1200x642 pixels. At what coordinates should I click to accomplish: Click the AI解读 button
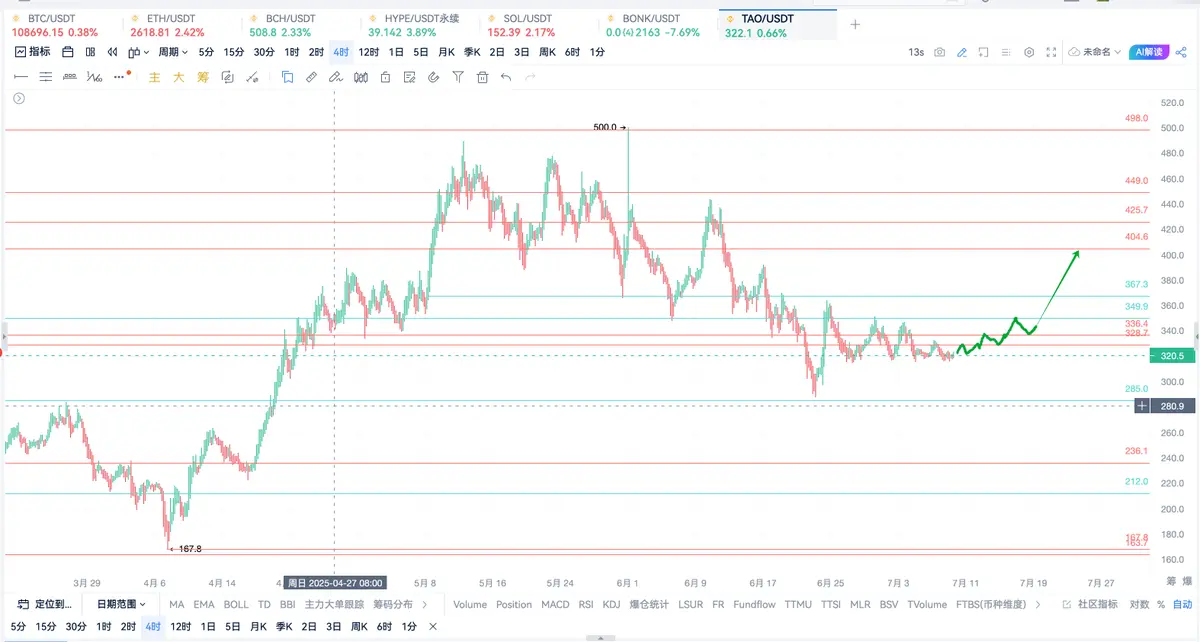point(1148,52)
